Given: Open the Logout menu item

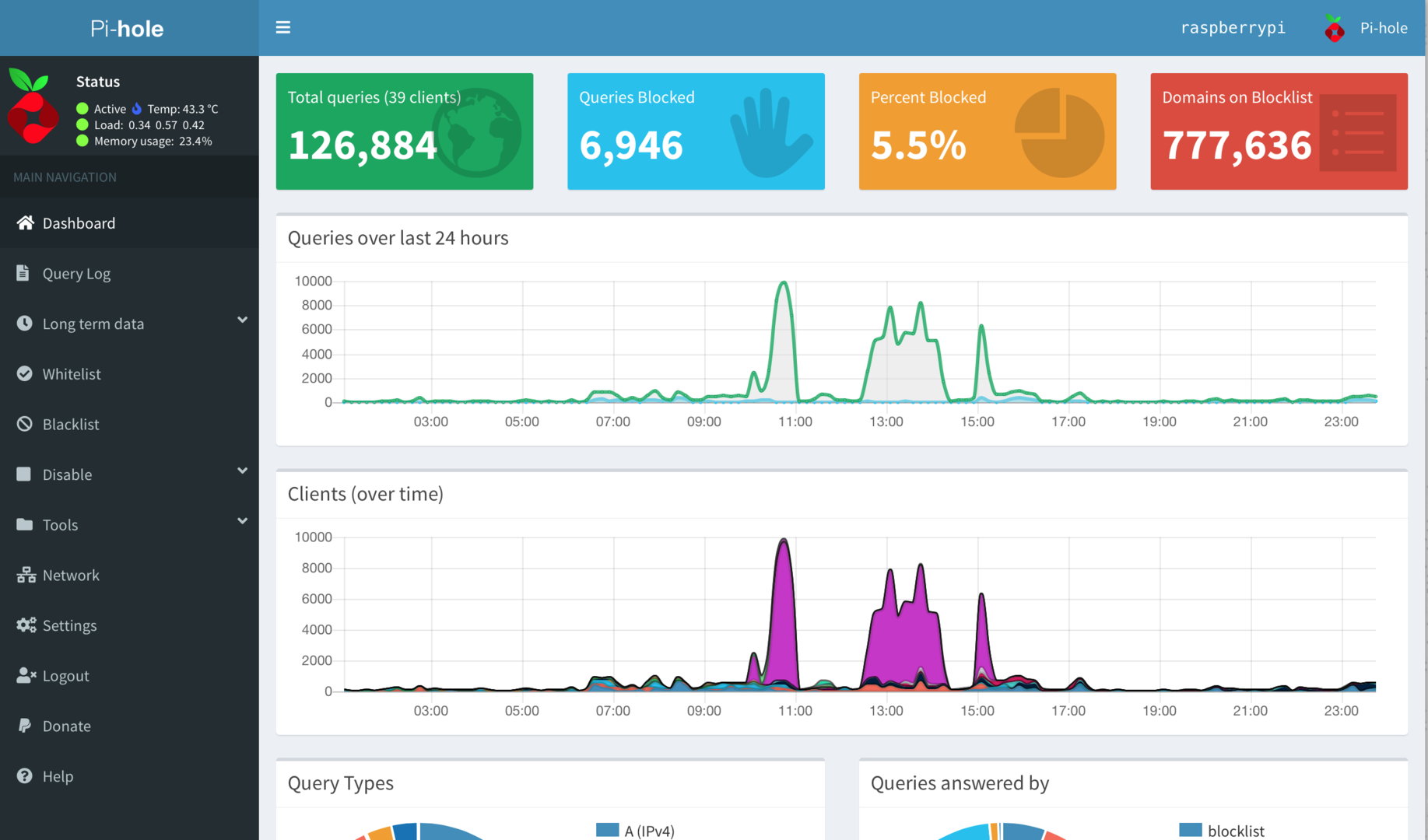Looking at the screenshot, I should click(65, 676).
